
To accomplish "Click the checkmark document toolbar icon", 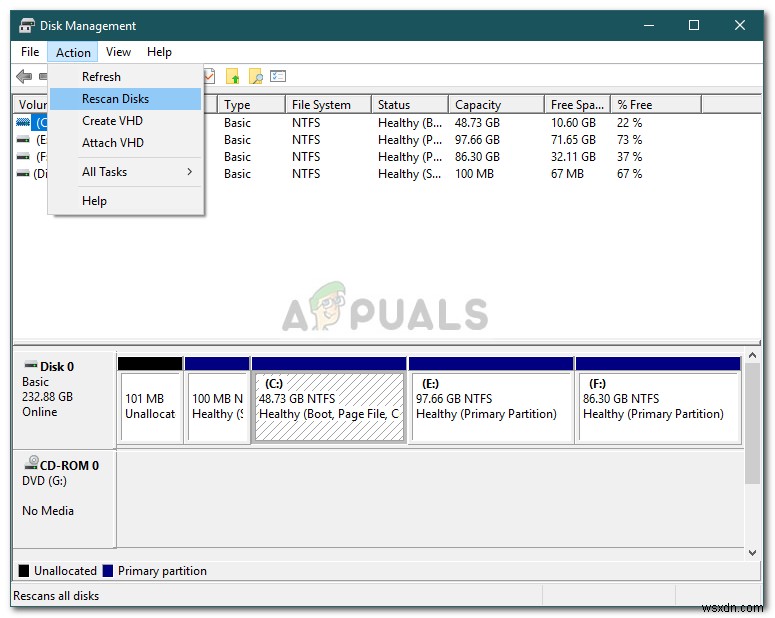I will 210,76.
